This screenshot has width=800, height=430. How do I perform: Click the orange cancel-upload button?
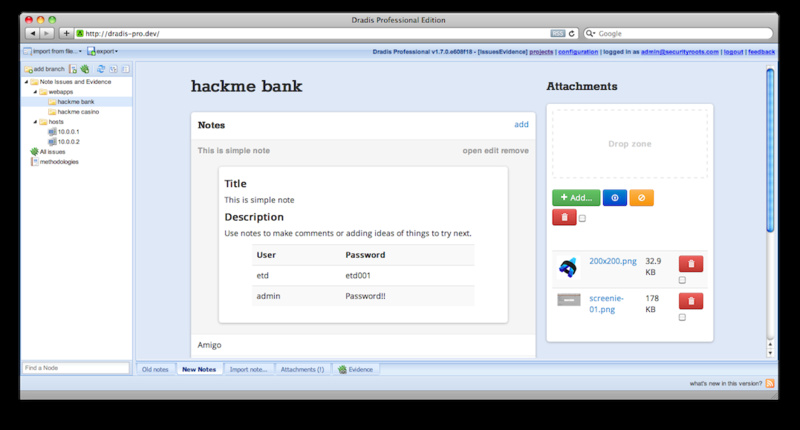641,198
